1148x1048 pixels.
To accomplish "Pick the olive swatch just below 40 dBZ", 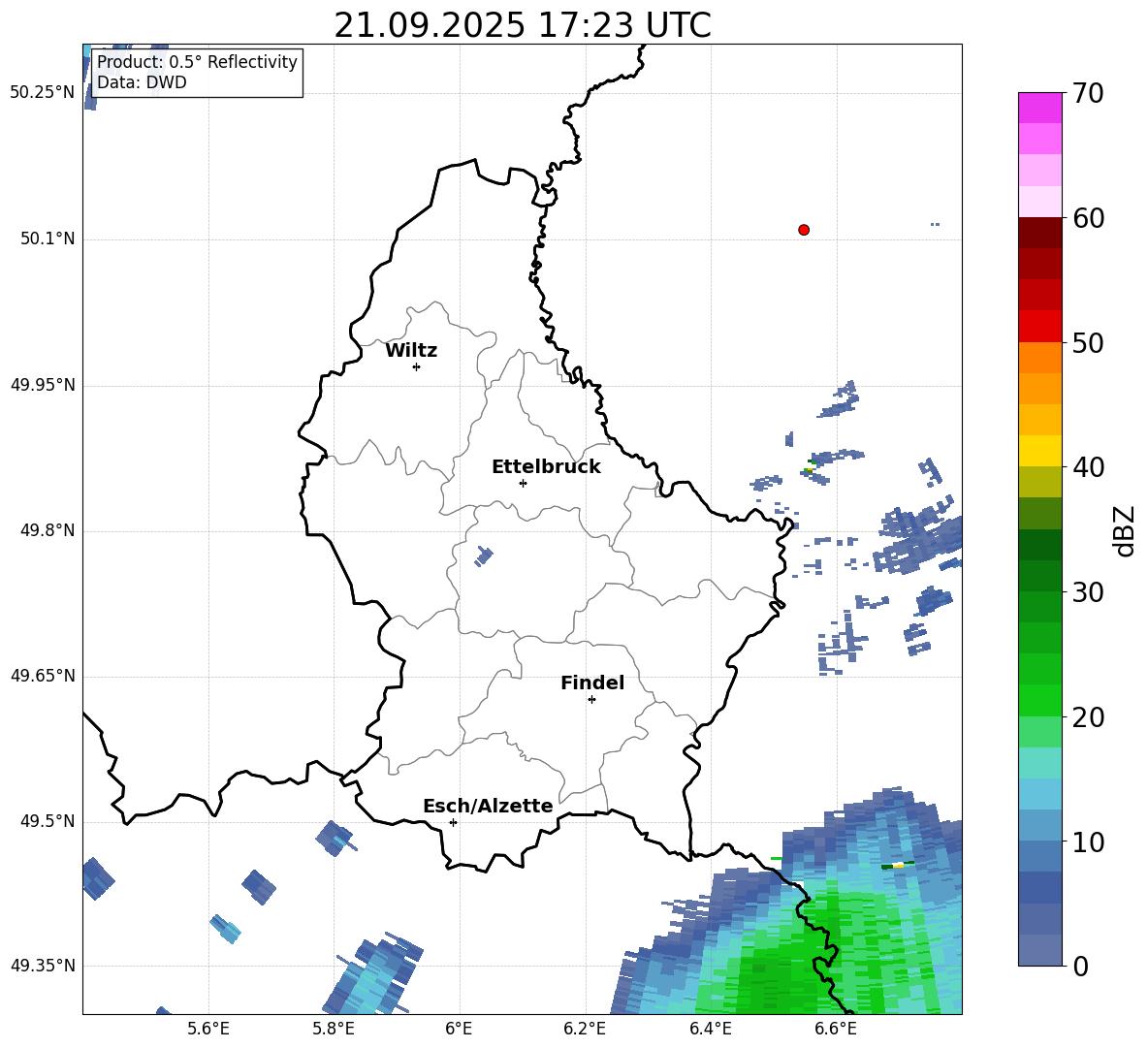I will (1039, 482).
